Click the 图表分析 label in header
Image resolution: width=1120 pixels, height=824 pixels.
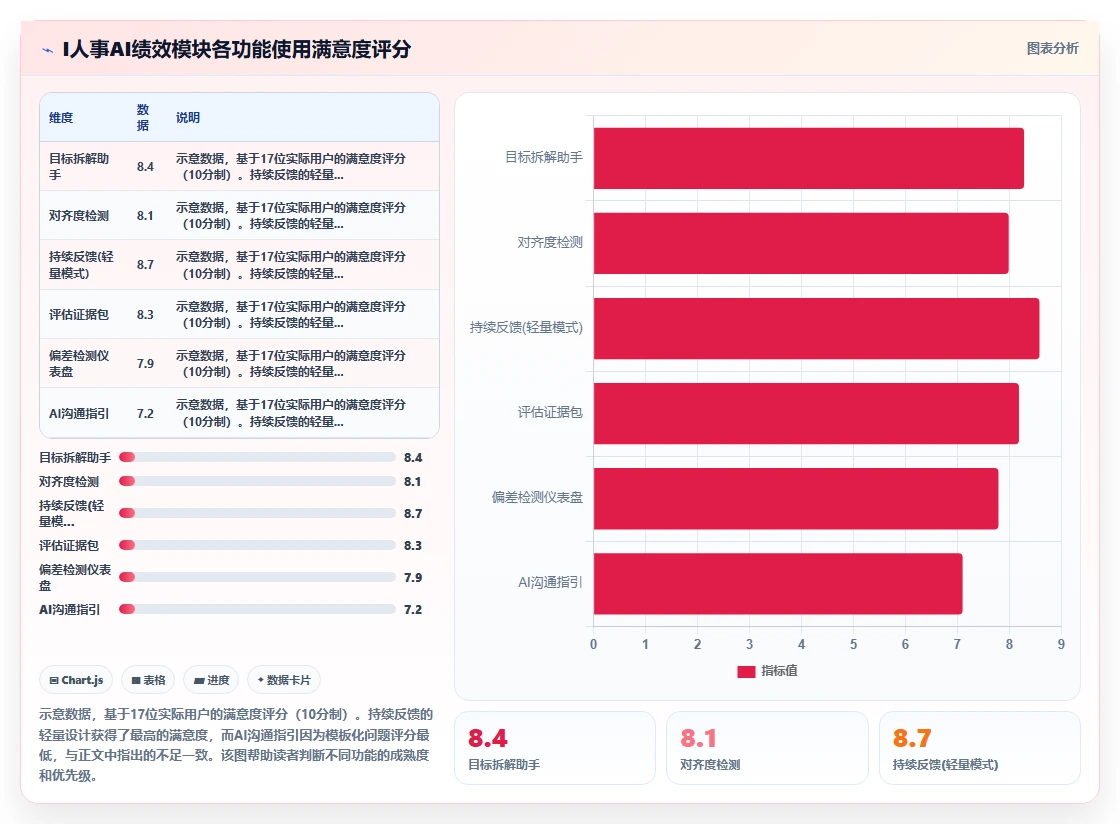coord(1052,49)
